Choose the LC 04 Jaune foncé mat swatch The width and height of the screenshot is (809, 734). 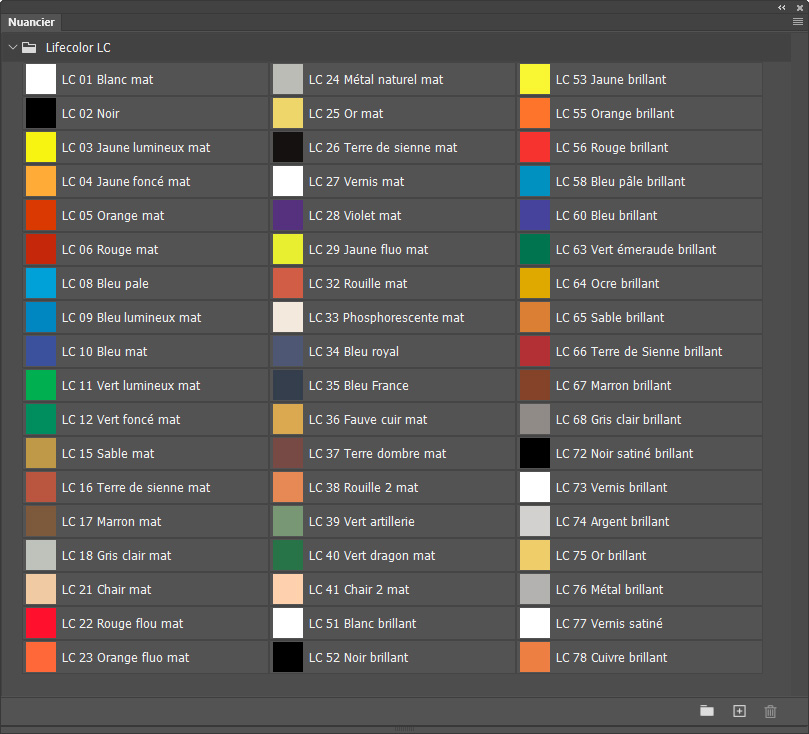(41, 182)
